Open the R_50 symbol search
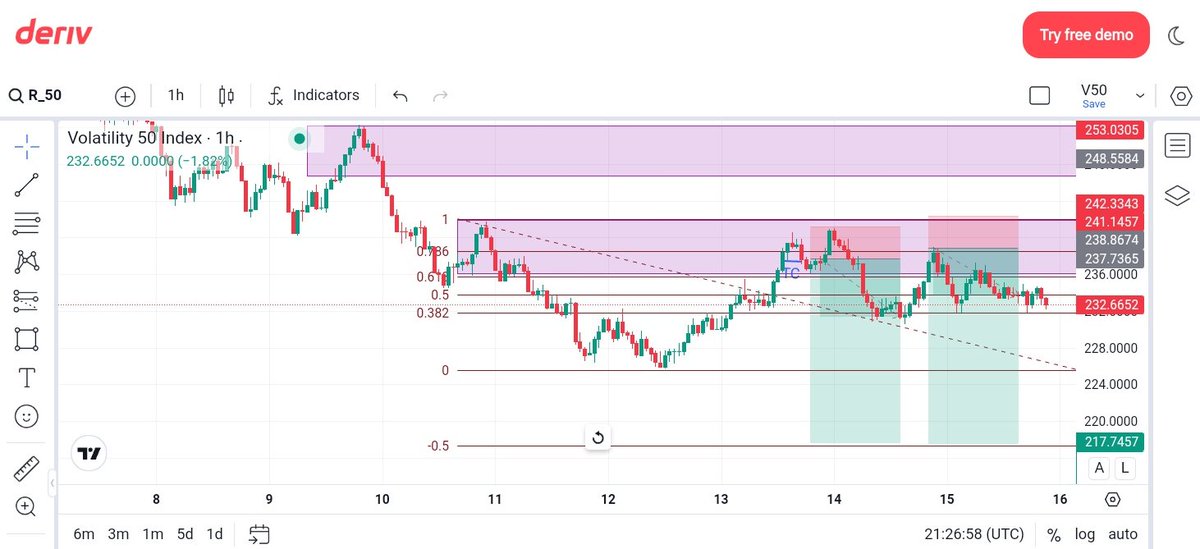The width and height of the screenshot is (1200, 549). pos(35,96)
